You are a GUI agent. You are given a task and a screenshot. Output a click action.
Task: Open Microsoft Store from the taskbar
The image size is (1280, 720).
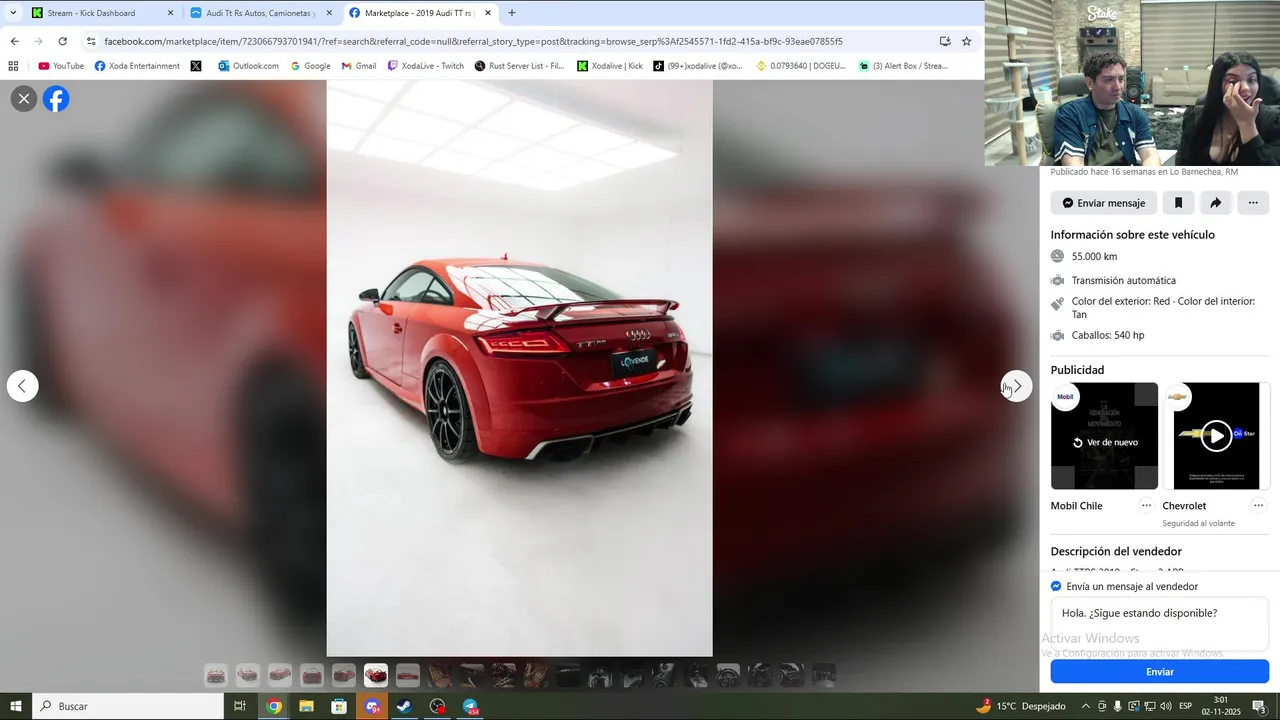[339, 706]
